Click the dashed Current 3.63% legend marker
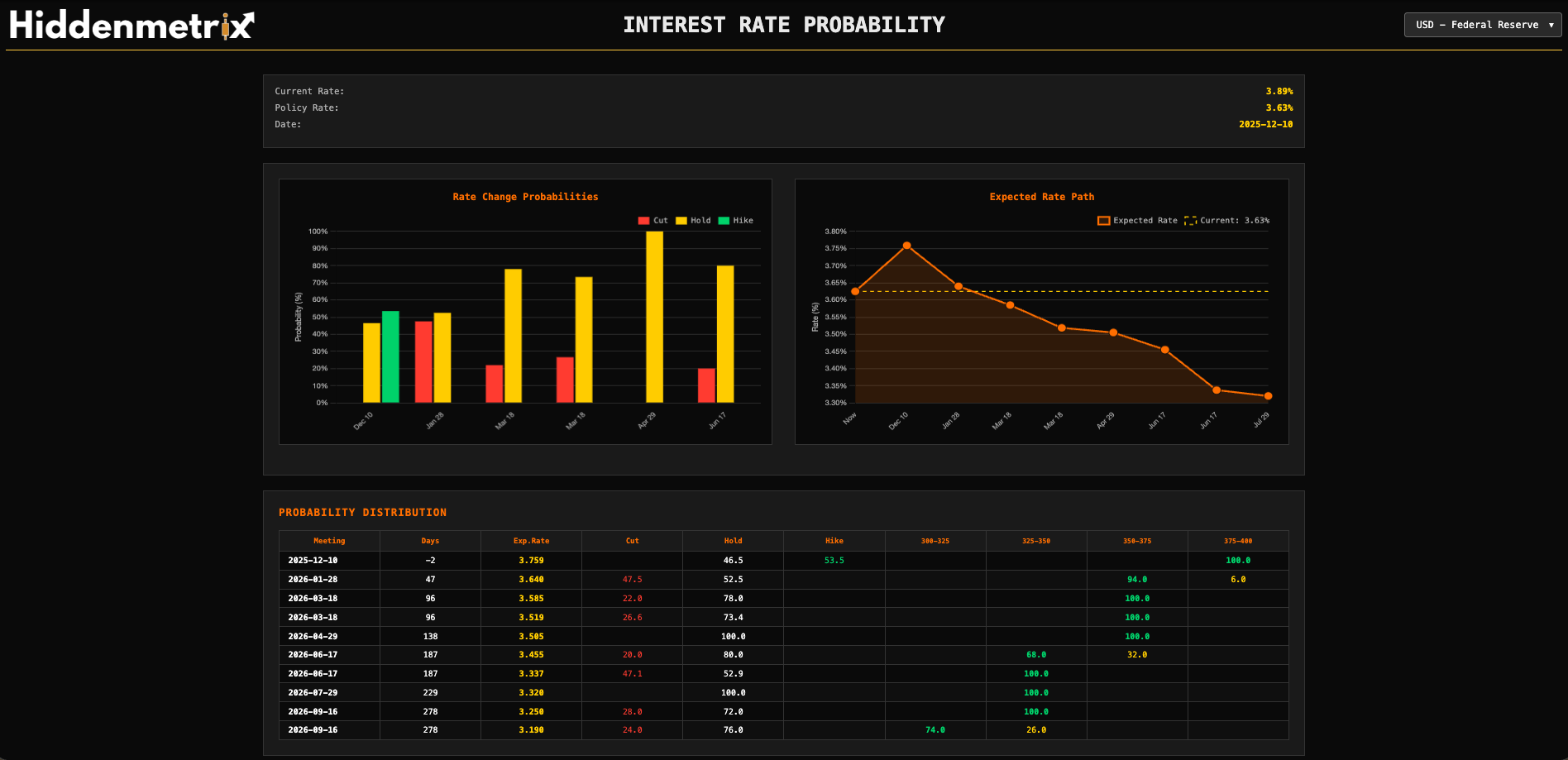 (x=1191, y=220)
